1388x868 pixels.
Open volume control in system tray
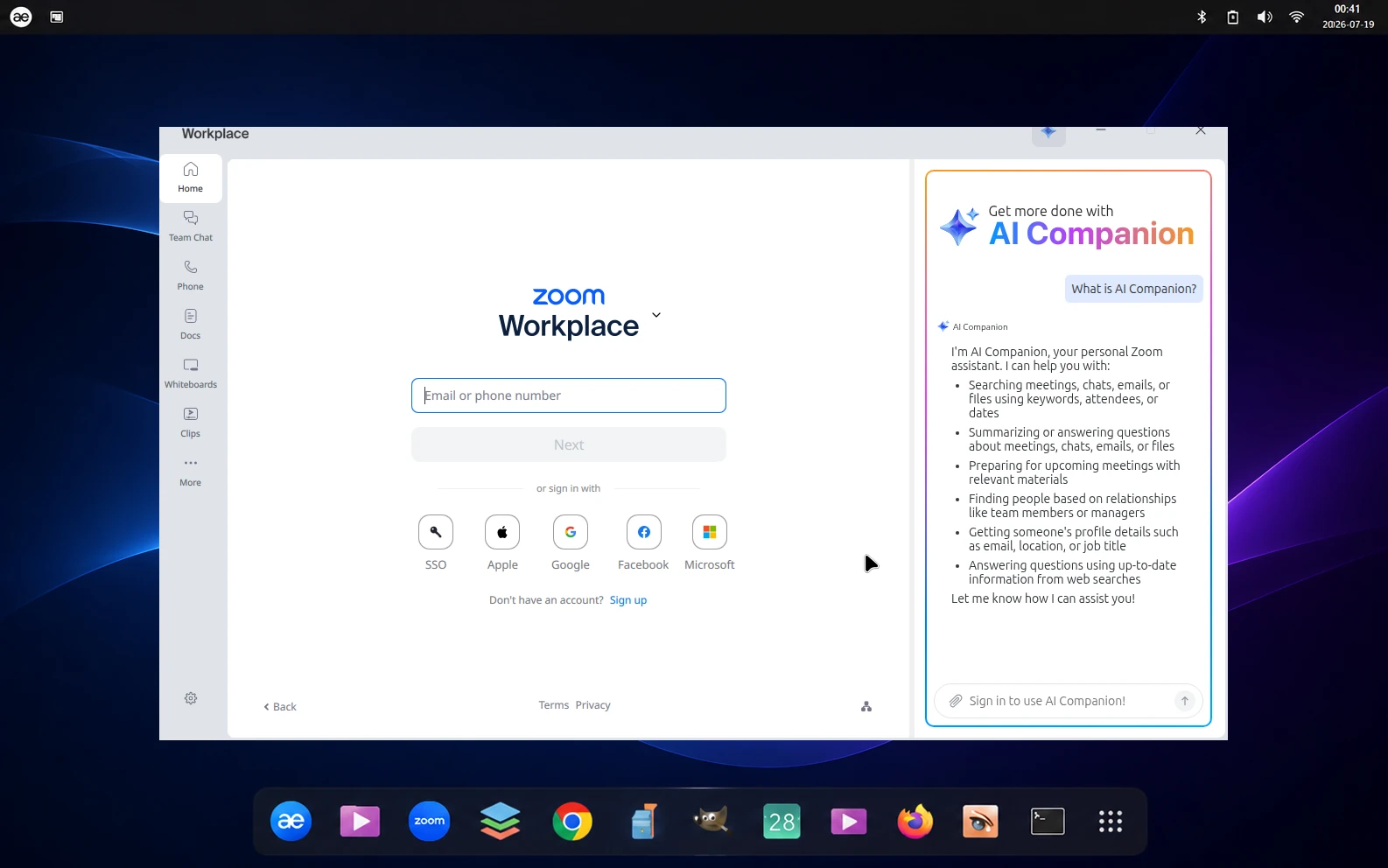coord(1265,17)
